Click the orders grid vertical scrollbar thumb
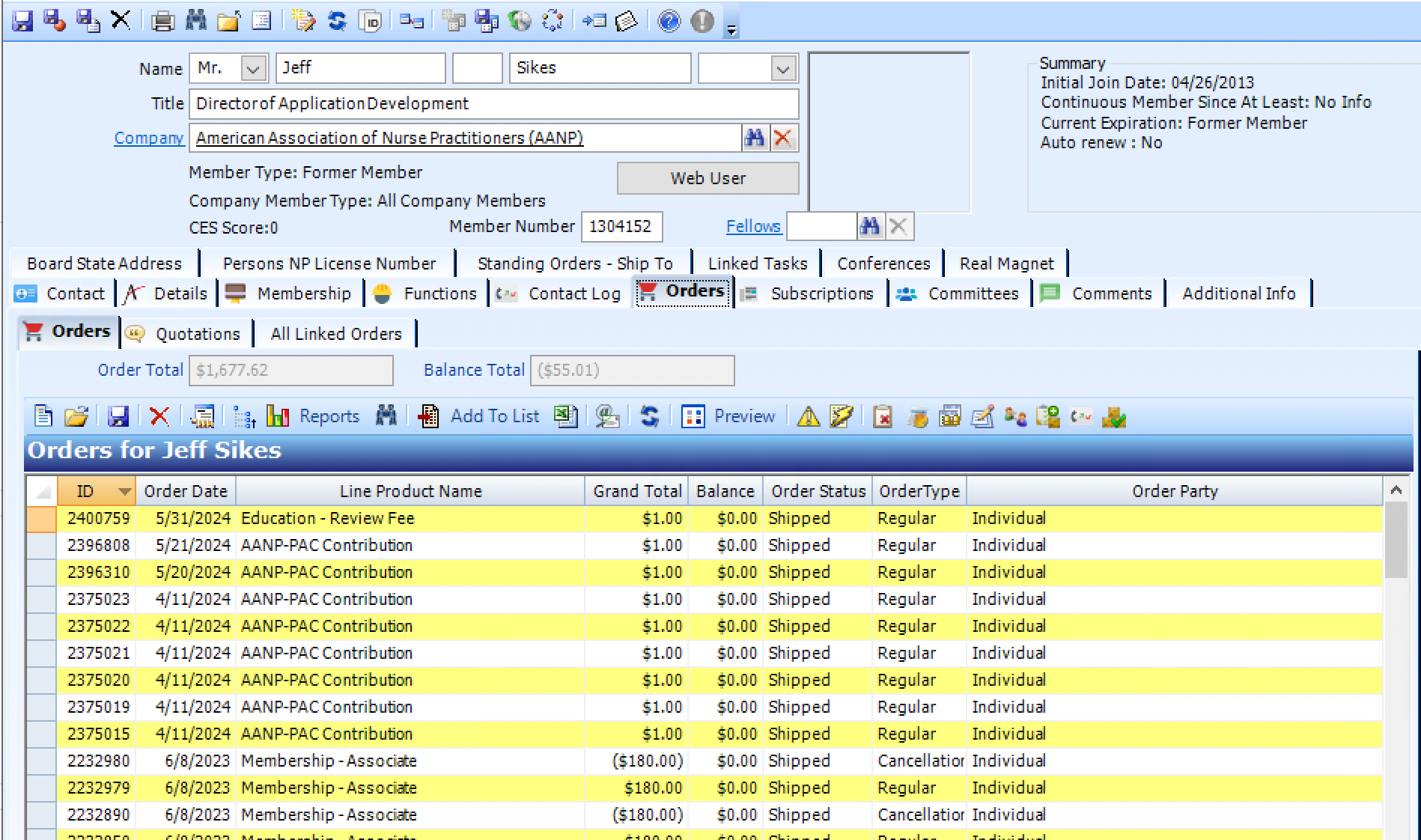Screen dimensions: 1421x840 coord(1396,541)
